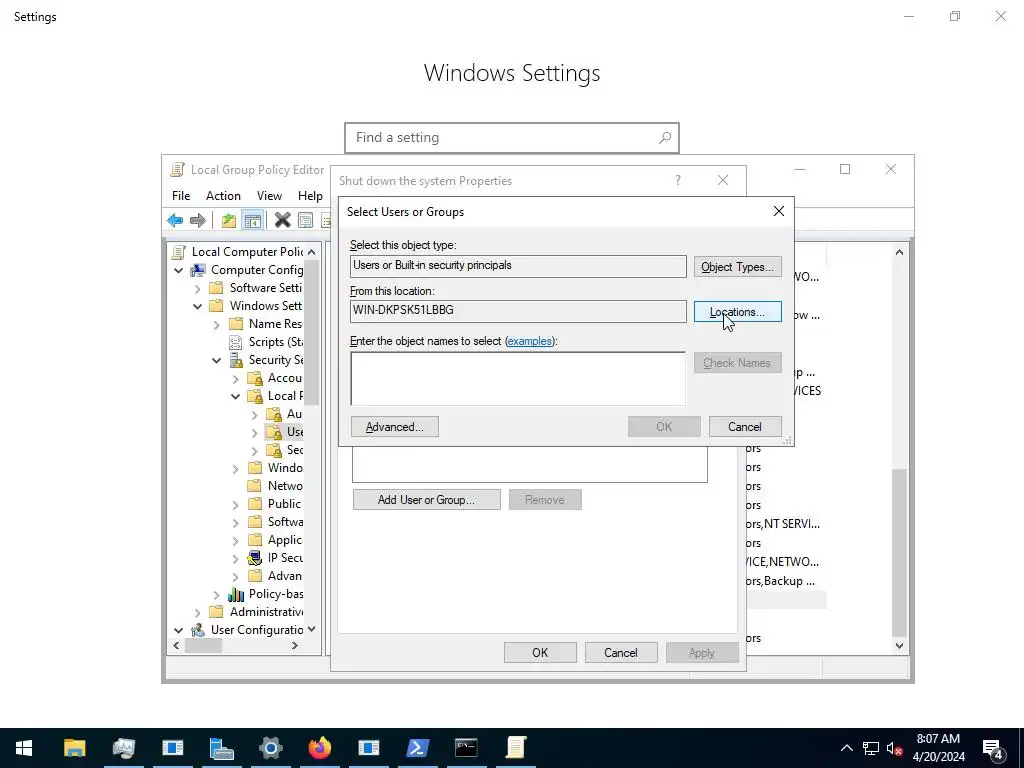The height and width of the screenshot is (768, 1024).
Task: Open the Settings gear on taskbar
Action: click(270, 748)
